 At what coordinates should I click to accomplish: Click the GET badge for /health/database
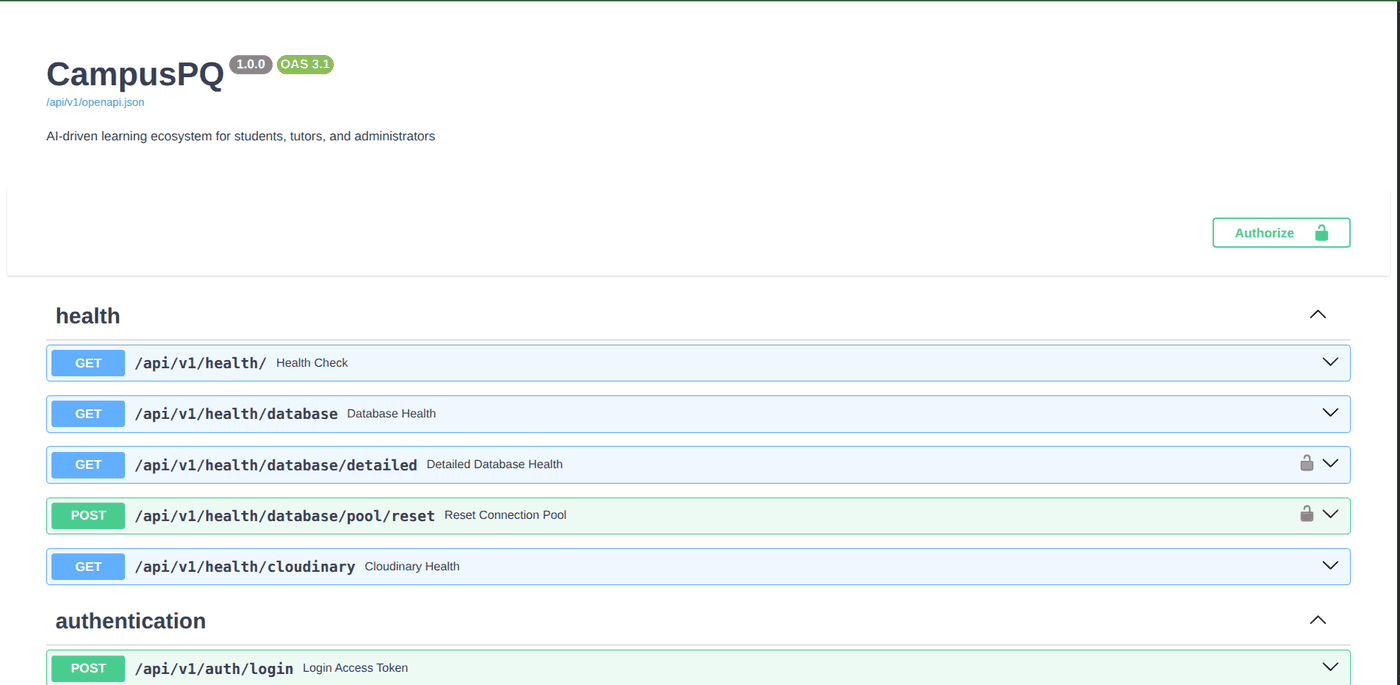[88, 414]
